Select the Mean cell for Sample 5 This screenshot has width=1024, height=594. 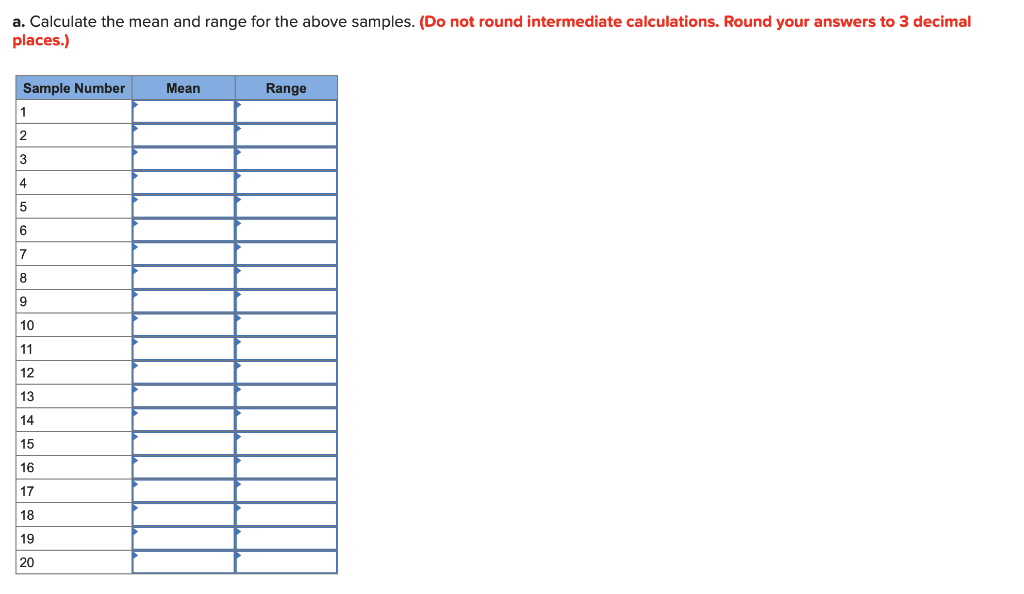[183, 206]
